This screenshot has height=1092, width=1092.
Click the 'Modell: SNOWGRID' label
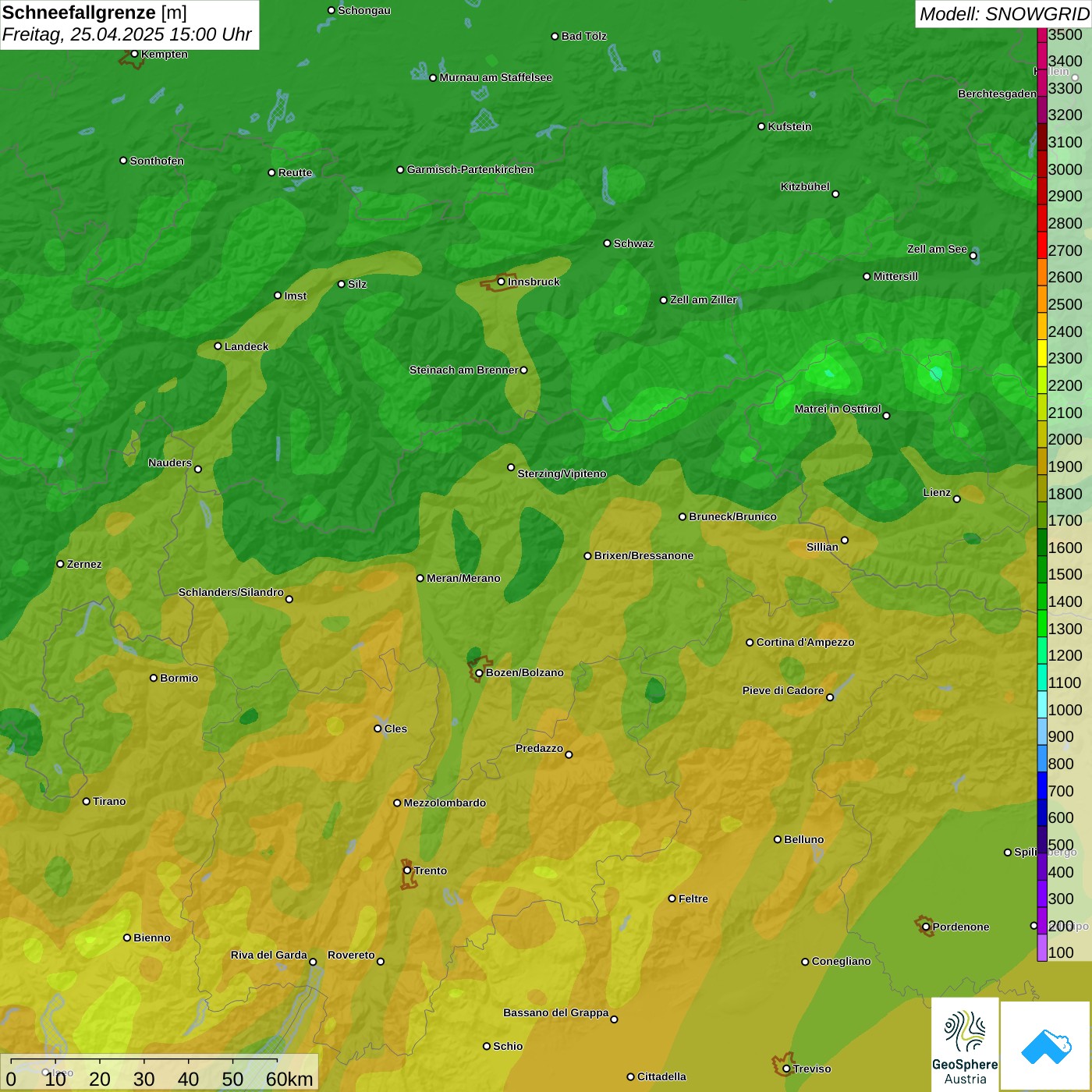tap(1004, 14)
